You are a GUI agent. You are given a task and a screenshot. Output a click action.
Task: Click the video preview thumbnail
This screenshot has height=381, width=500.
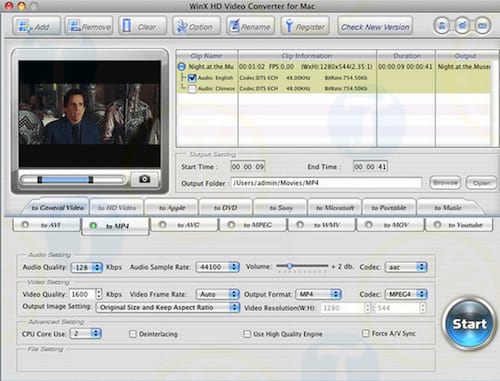click(89, 114)
